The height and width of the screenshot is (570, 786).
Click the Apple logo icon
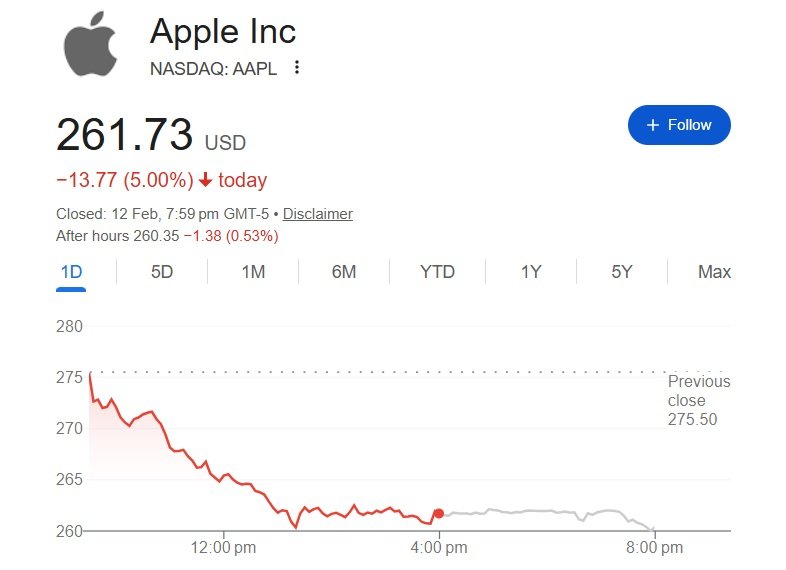click(91, 45)
